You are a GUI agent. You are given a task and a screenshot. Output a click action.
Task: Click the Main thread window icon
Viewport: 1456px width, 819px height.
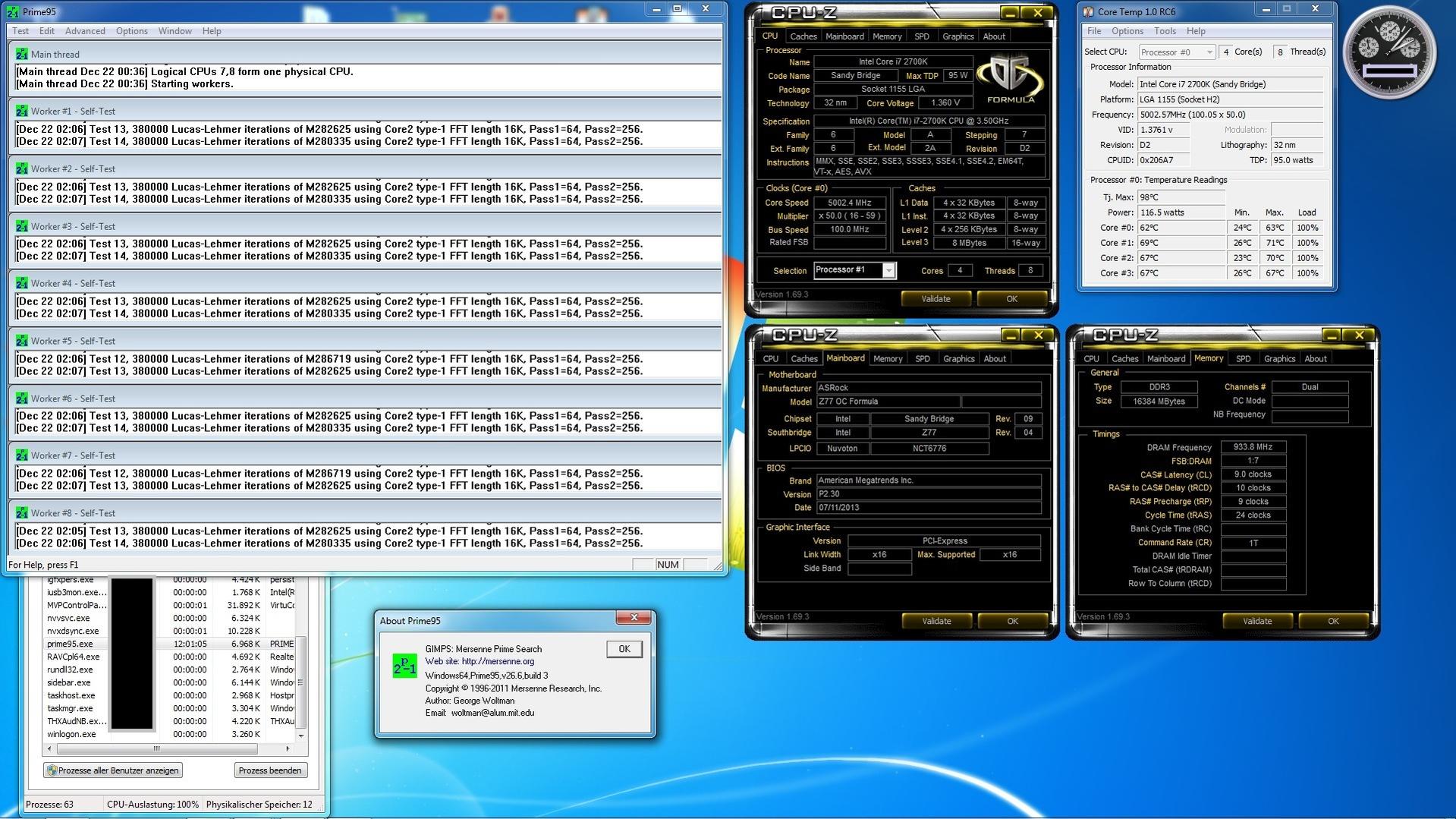click(x=22, y=54)
